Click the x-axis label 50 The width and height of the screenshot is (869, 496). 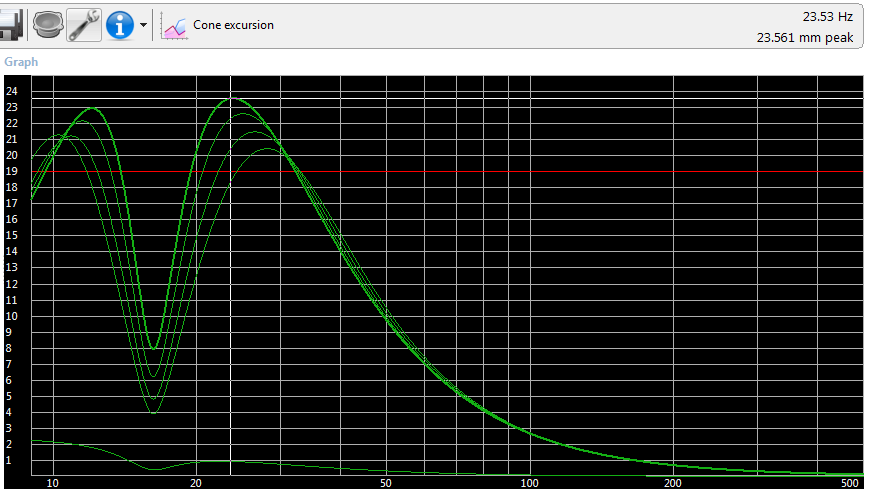pos(386,483)
